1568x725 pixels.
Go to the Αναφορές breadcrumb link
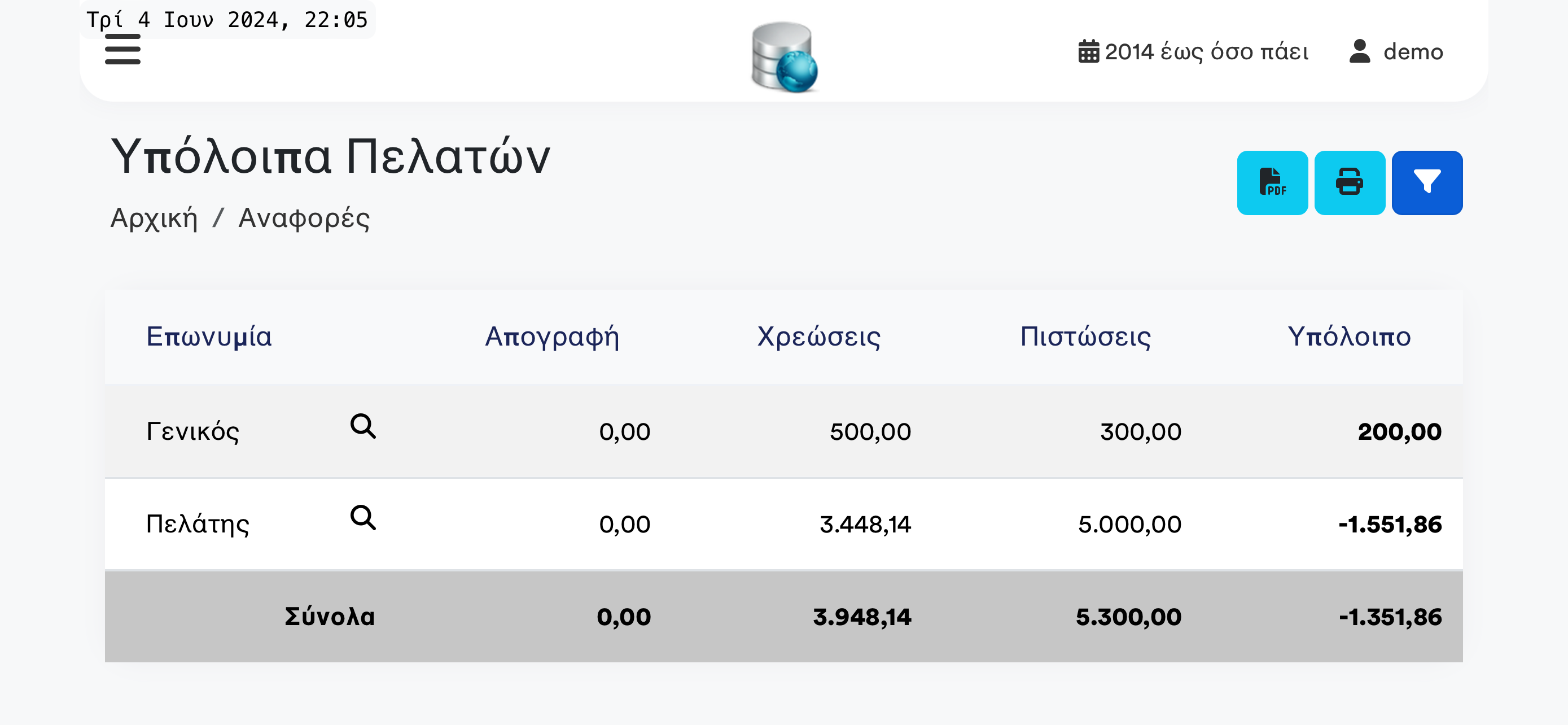[304, 218]
